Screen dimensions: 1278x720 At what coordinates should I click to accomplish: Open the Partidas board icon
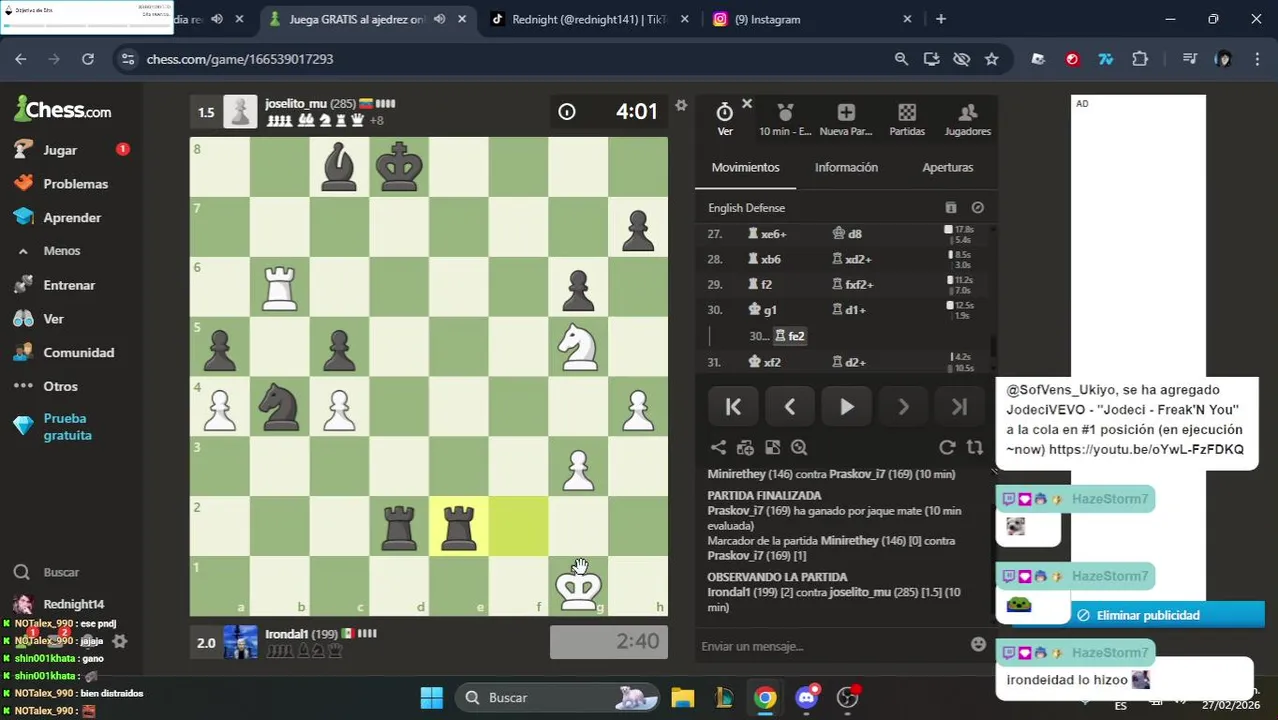907,118
